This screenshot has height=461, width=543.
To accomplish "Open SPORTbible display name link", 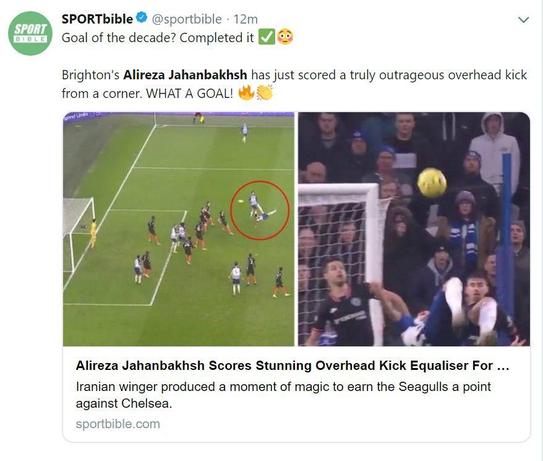I will tap(97, 19).
